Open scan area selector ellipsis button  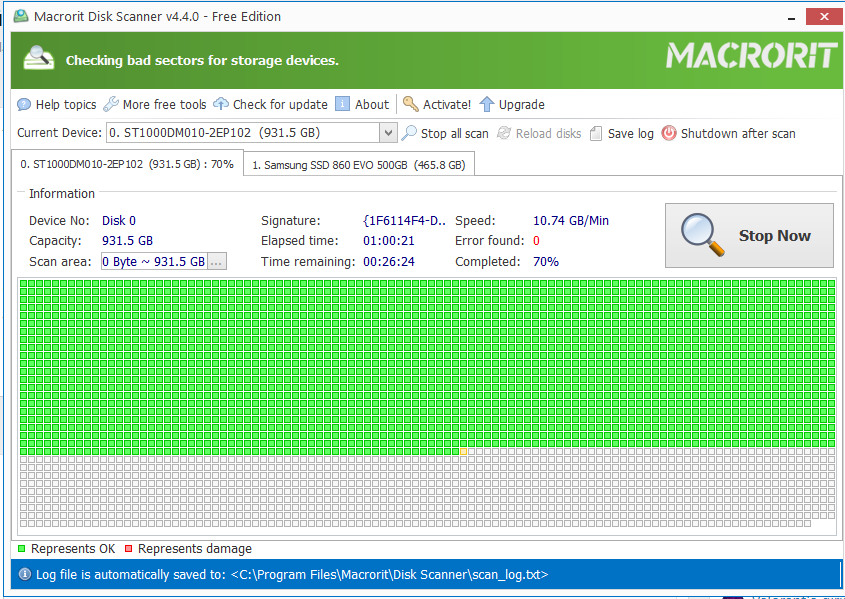point(217,262)
